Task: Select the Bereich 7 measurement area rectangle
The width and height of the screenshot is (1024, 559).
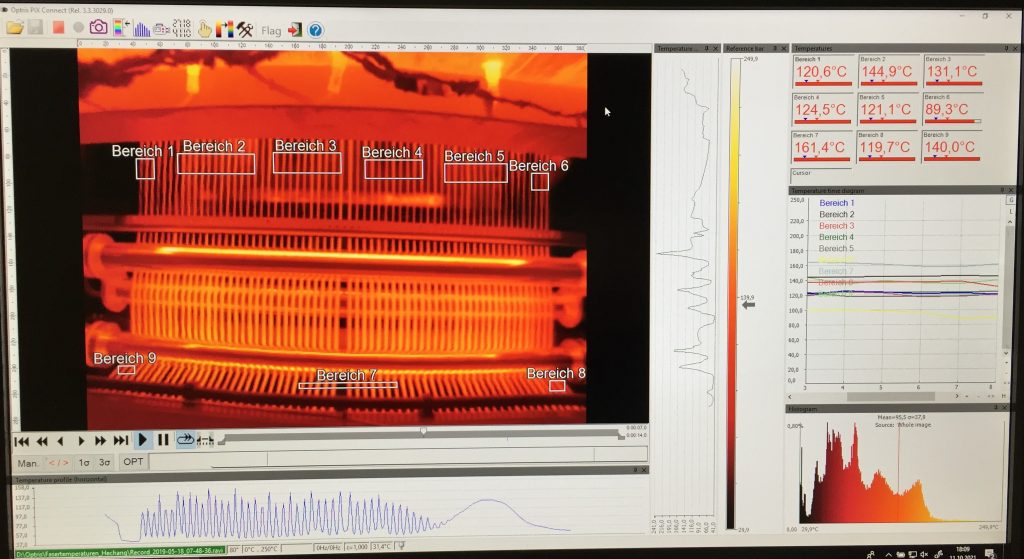Action: click(347, 384)
